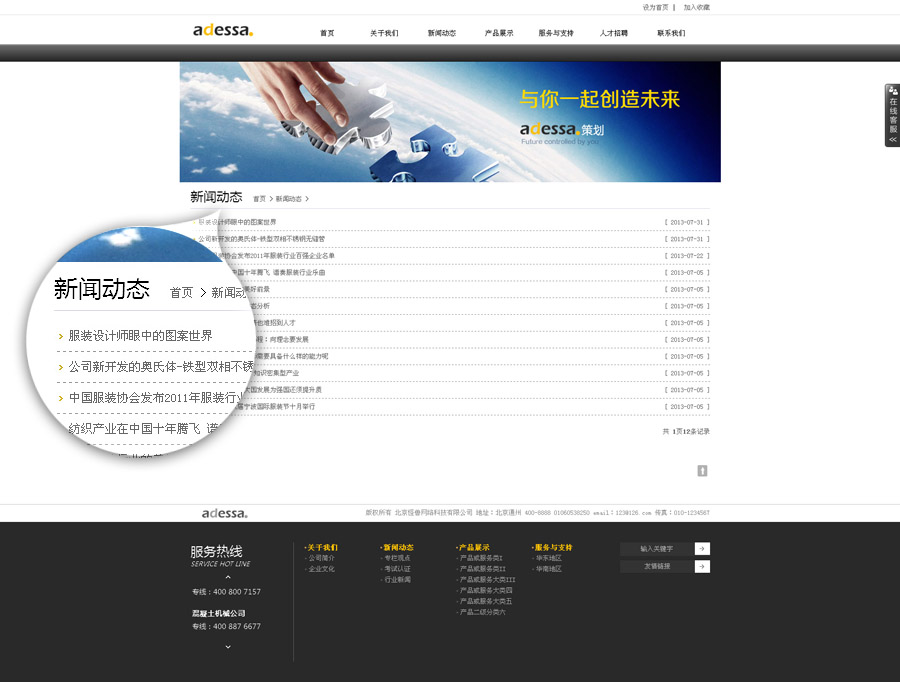Open 产品展示 in the top navigation
The width and height of the screenshot is (900, 682).
tap(499, 33)
